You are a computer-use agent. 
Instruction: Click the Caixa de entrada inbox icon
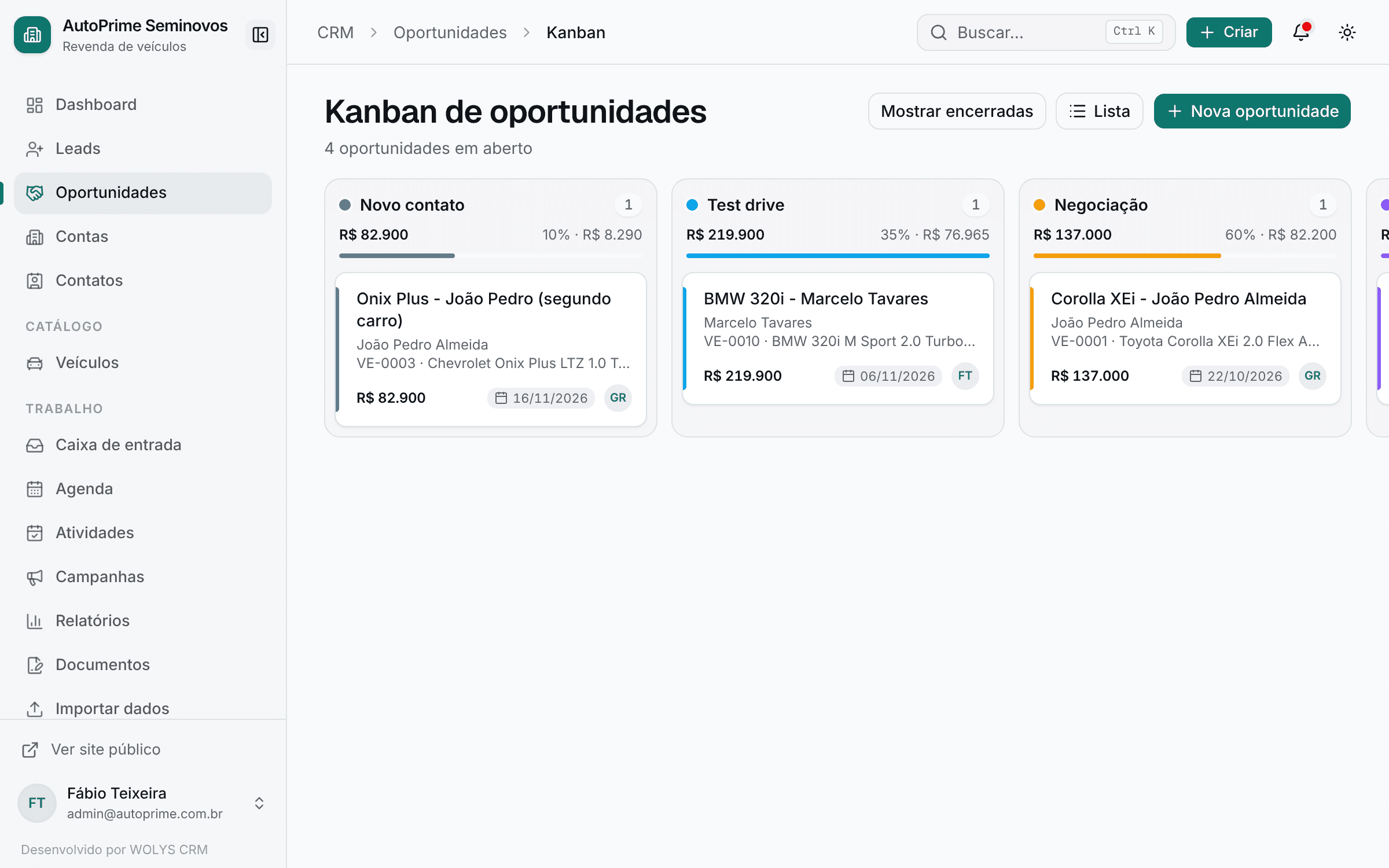click(35, 445)
